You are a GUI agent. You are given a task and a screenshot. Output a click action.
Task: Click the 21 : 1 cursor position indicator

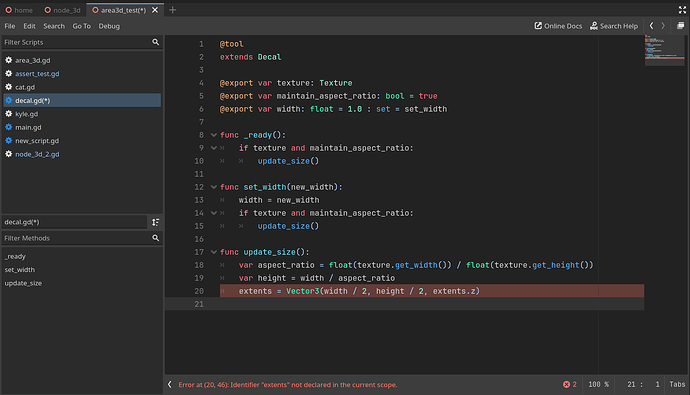point(643,384)
